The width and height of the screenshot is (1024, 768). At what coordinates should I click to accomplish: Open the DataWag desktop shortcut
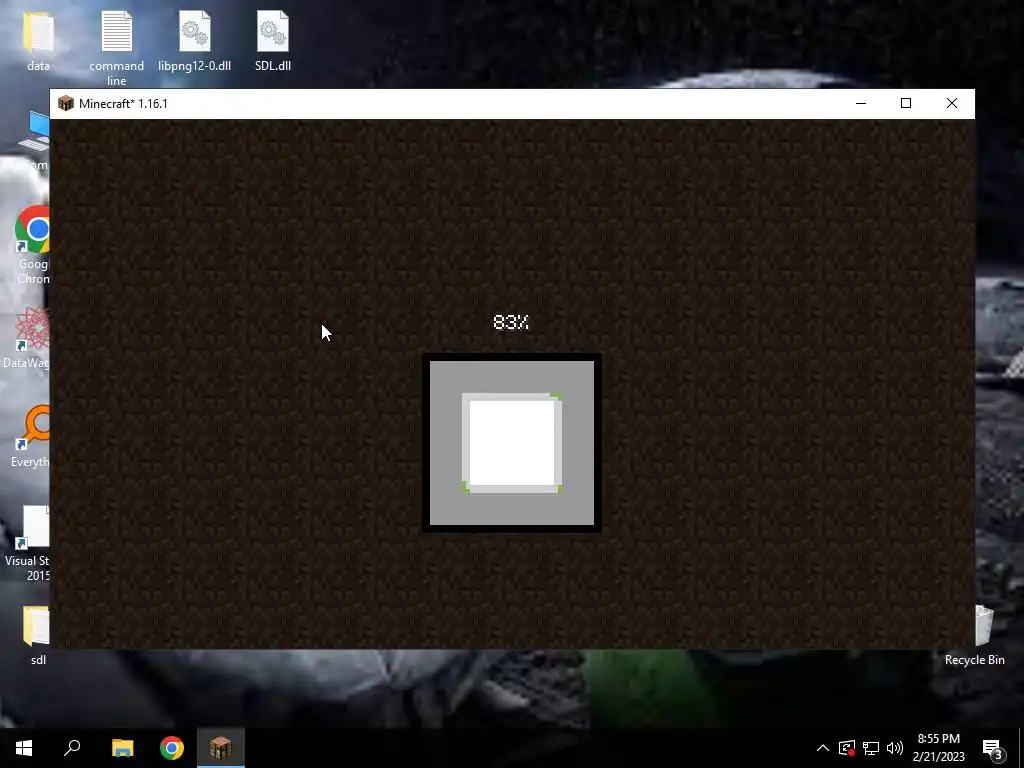pyautogui.click(x=27, y=338)
